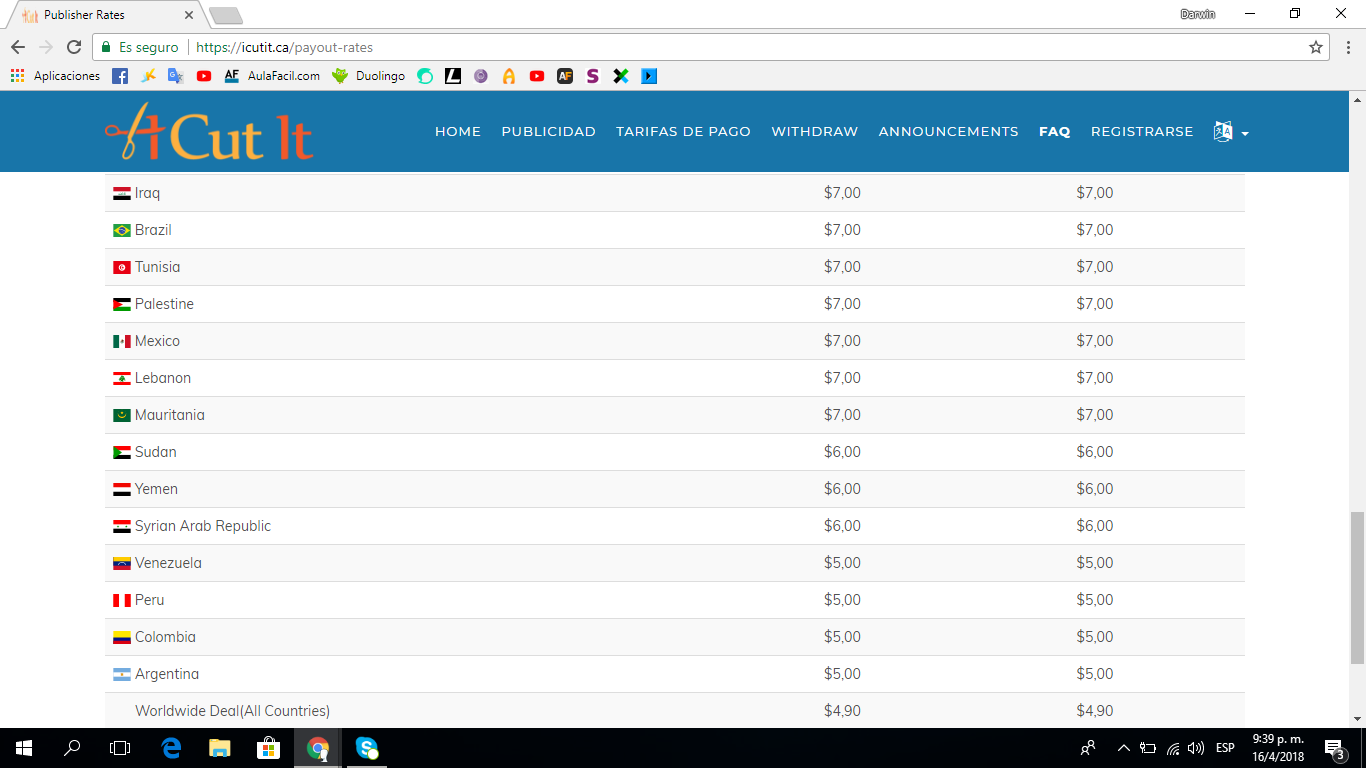Open Skype from the Windows taskbar
This screenshot has width=1366, height=768.
(x=365, y=747)
